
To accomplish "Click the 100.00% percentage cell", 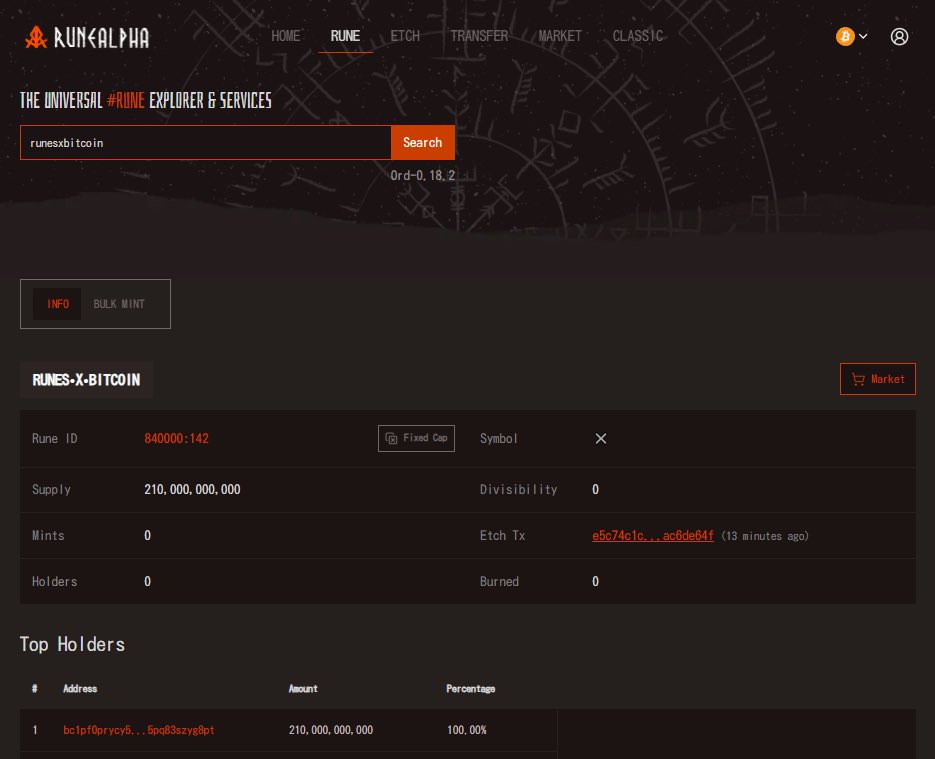I will (x=467, y=730).
